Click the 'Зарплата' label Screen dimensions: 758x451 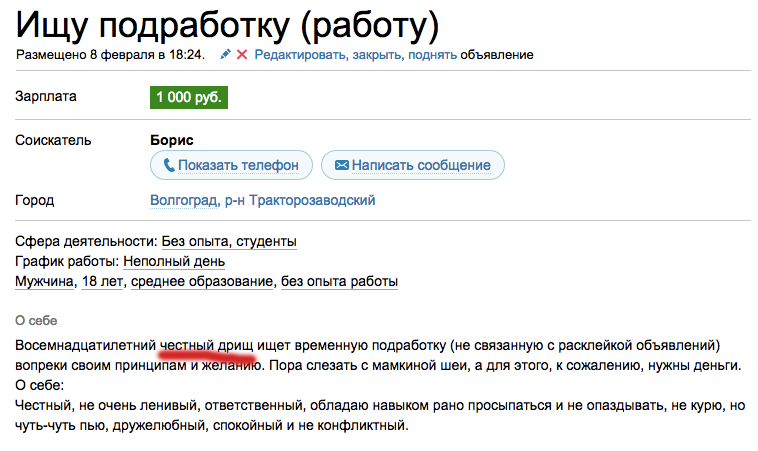click(46, 97)
